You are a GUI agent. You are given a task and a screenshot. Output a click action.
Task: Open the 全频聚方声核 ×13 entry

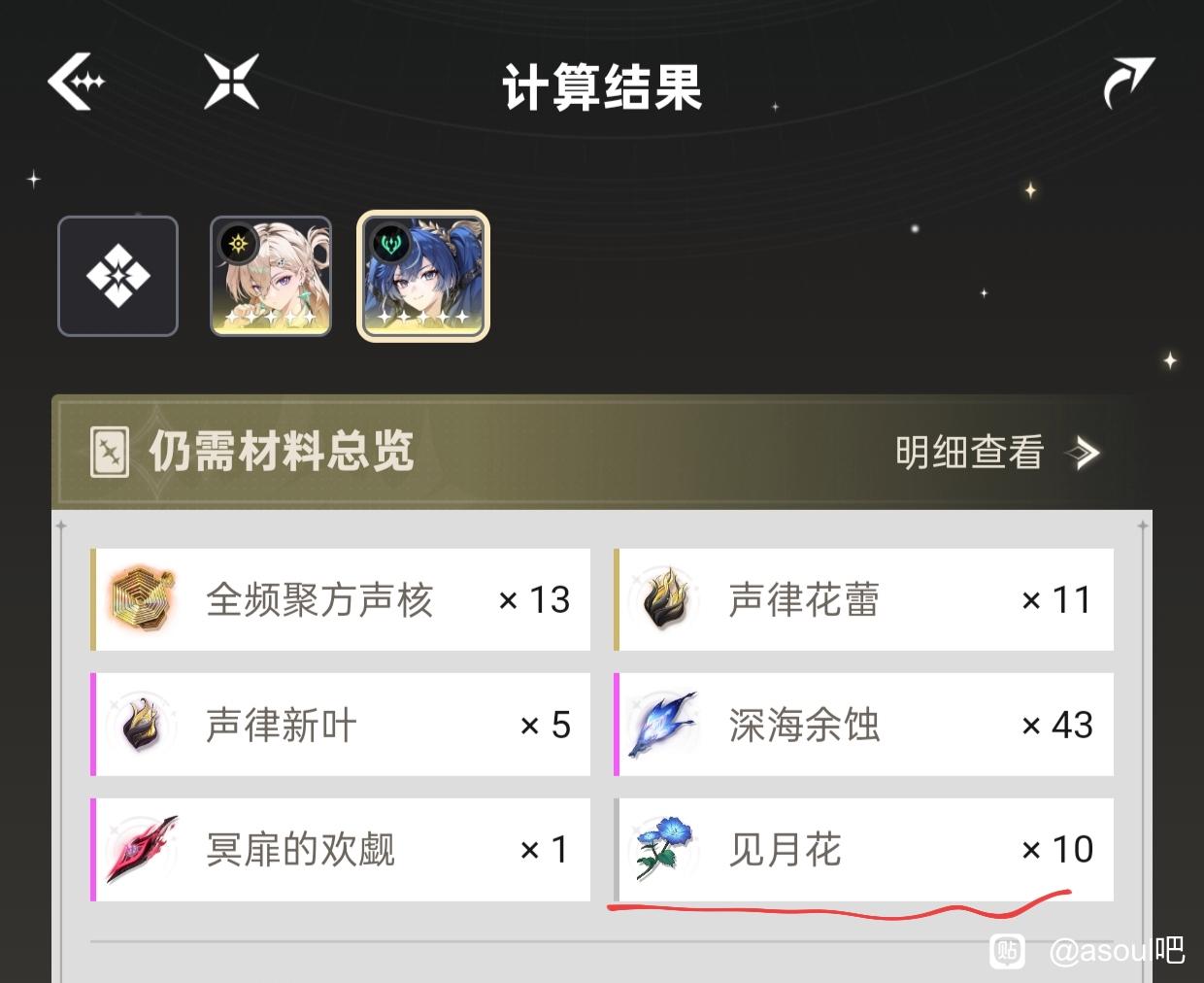341,599
